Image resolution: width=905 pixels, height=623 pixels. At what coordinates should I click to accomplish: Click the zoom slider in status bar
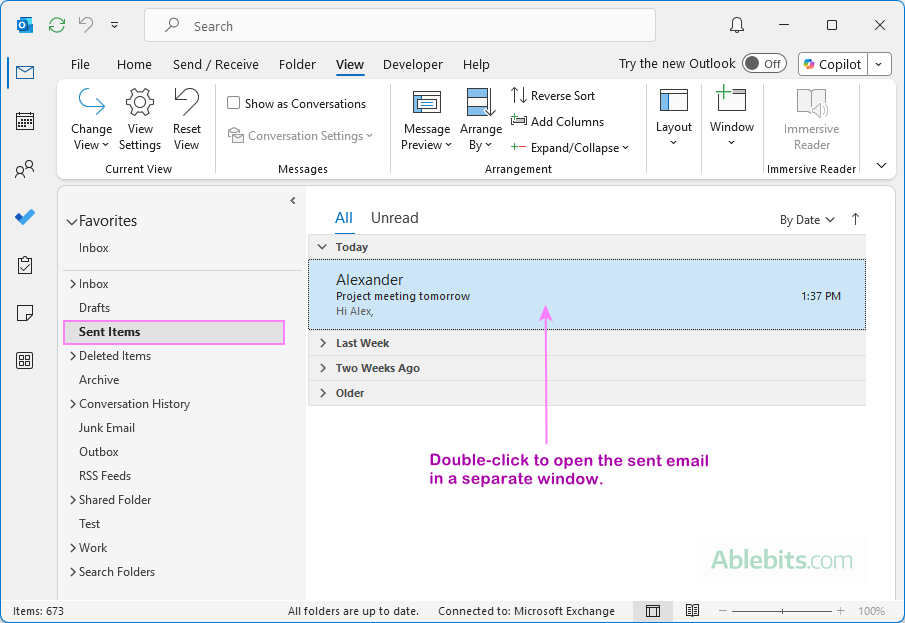point(781,611)
